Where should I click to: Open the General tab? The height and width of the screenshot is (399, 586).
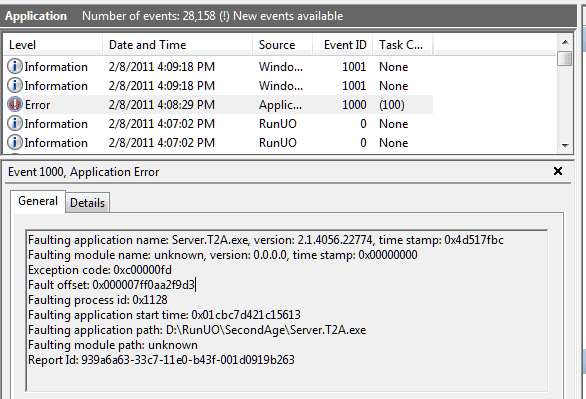pos(38,201)
